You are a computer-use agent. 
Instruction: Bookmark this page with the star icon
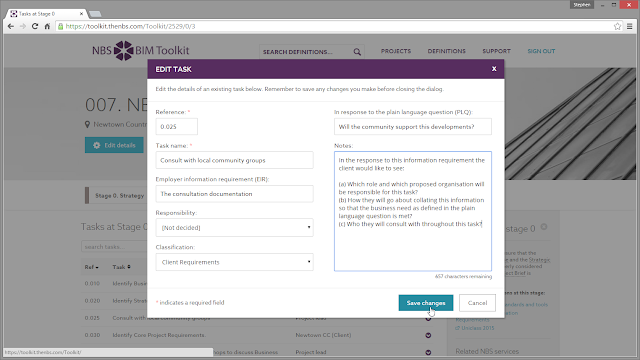click(x=617, y=26)
